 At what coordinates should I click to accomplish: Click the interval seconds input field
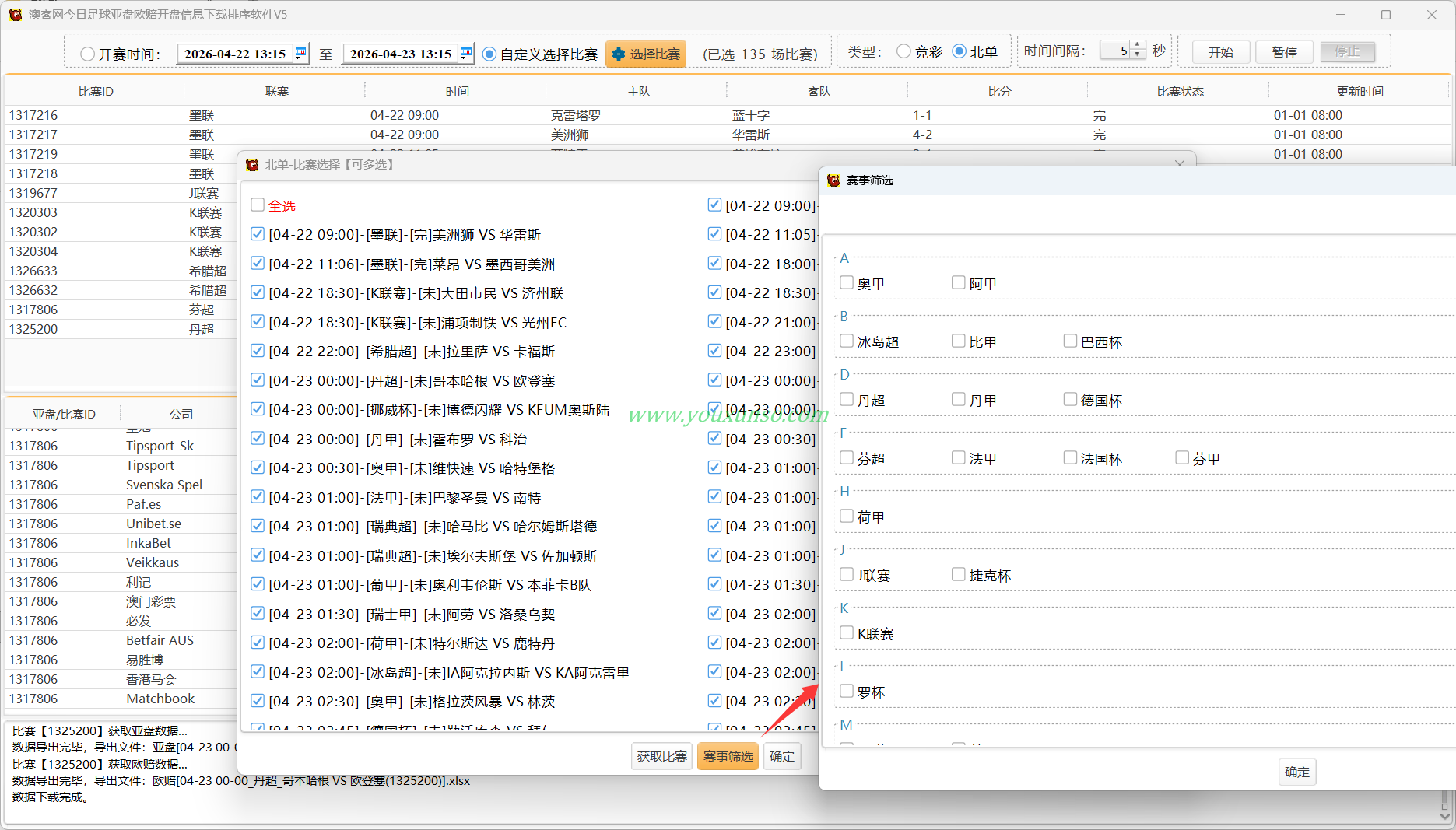(x=1115, y=51)
